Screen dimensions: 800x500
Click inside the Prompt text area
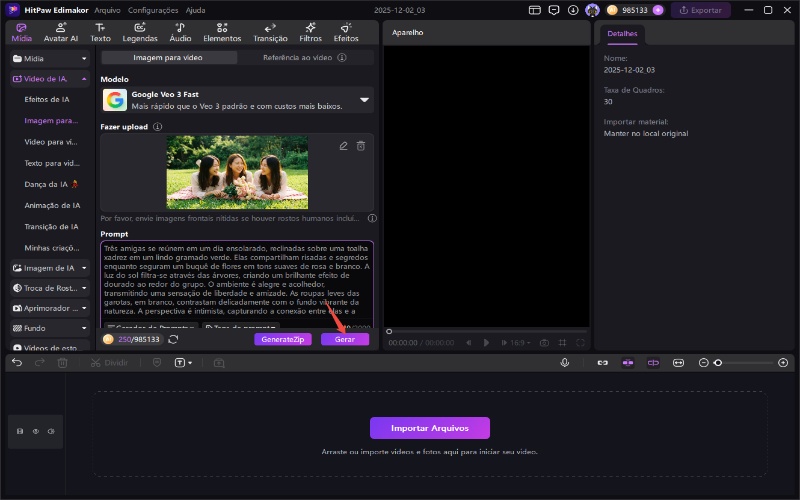[x=236, y=280]
